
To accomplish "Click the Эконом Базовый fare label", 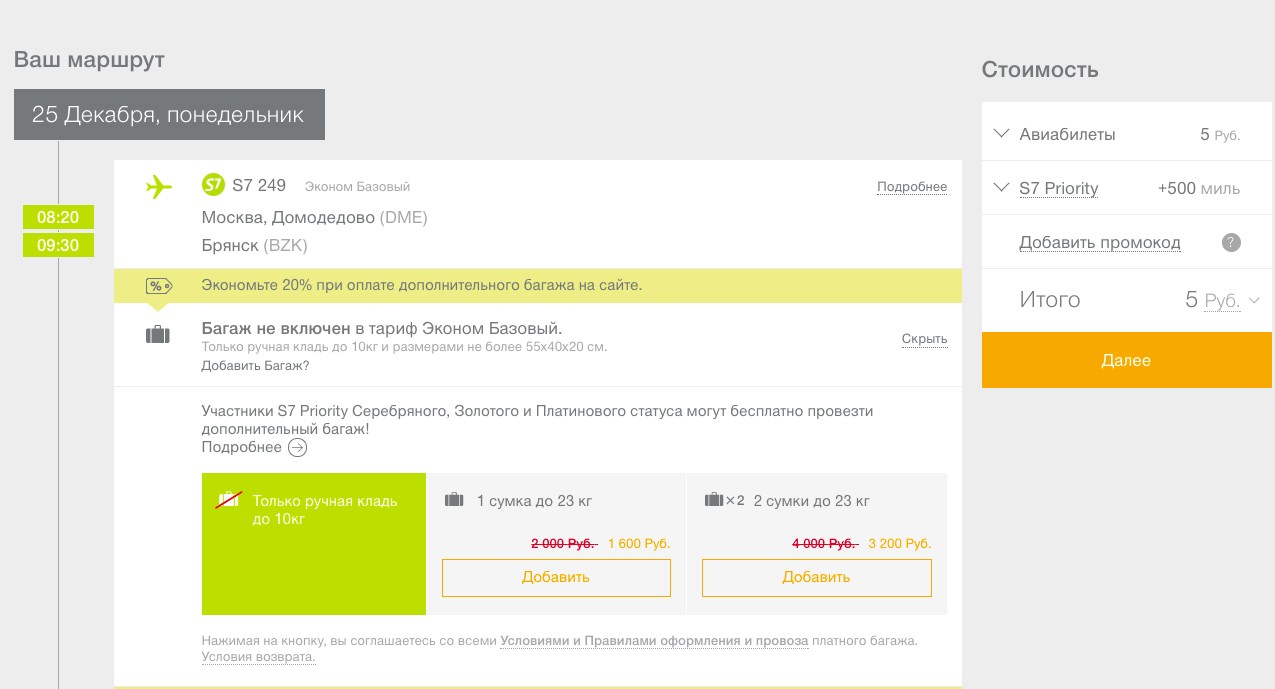I will (x=357, y=187).
